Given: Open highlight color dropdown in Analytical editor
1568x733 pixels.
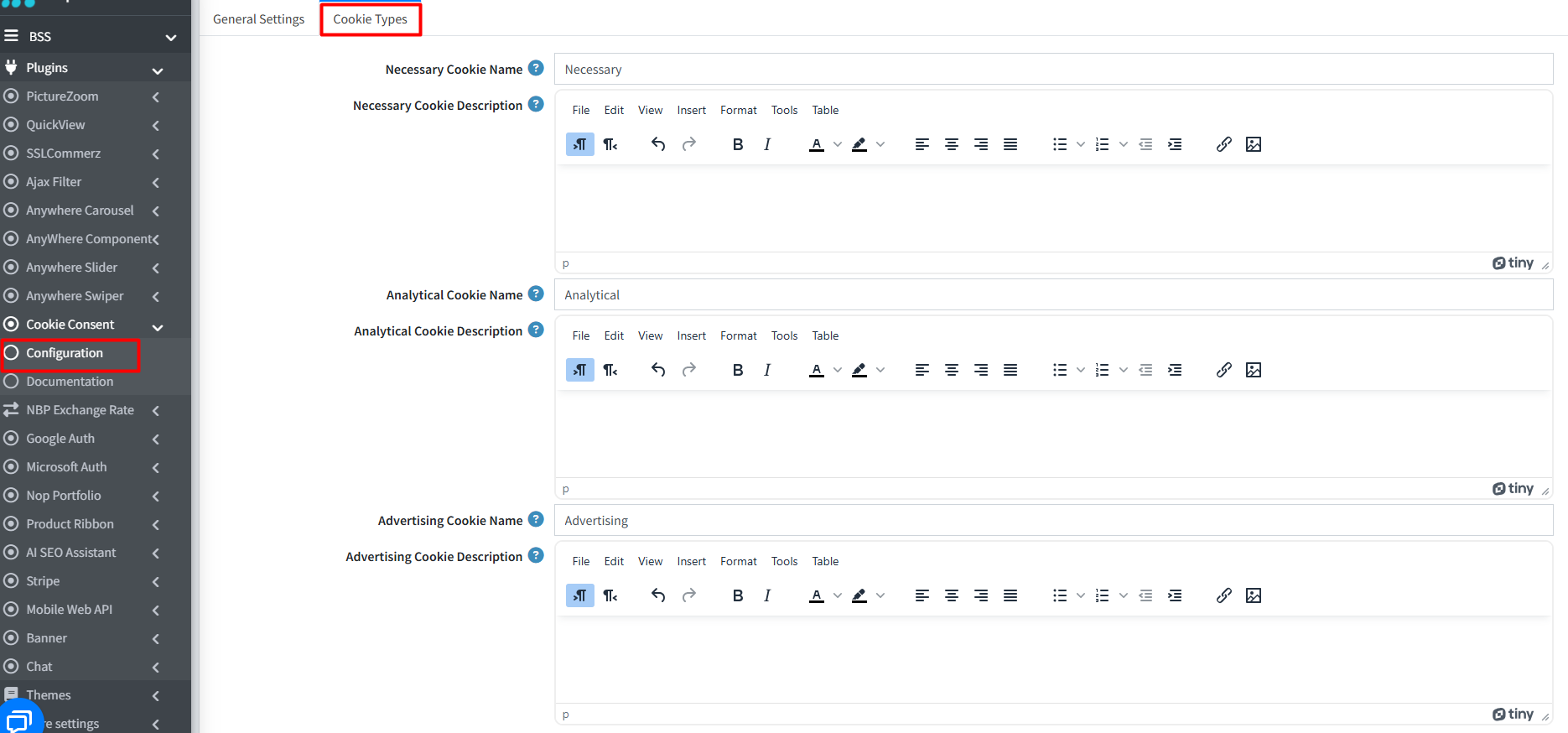Looking at the screenshot, I should 880,370.
